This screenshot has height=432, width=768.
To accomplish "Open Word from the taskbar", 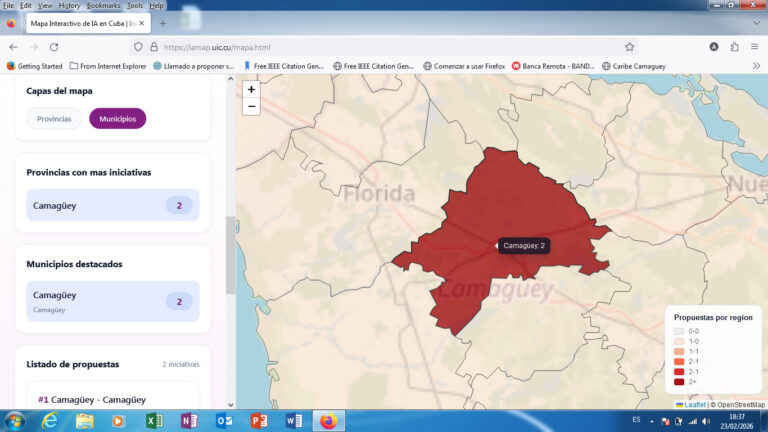I will click(294, 420).
